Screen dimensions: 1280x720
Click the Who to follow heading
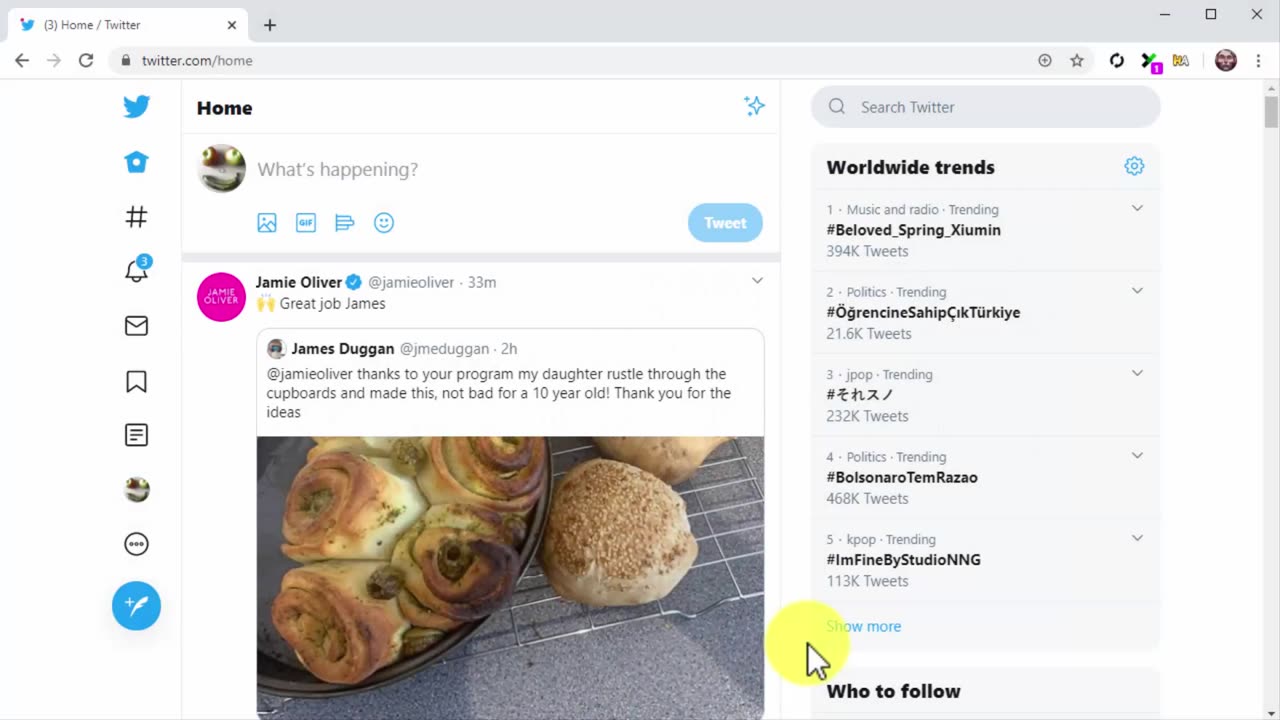(893, 691)
